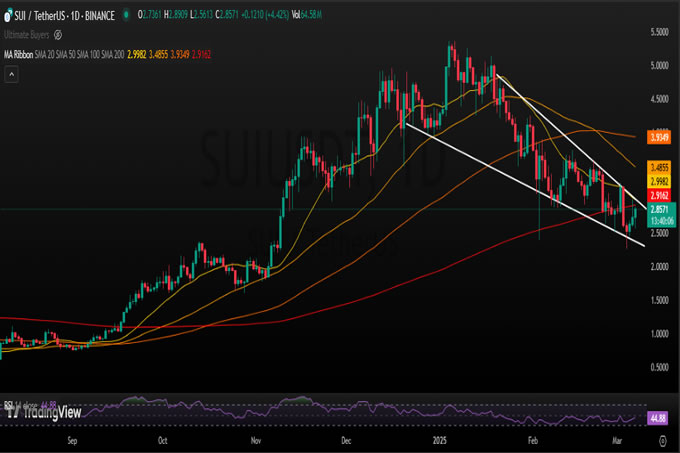Viewport: 680px width, 453px height.
Task: Click the orange 3.9349 SMA price label
Action: pos(659,135)
